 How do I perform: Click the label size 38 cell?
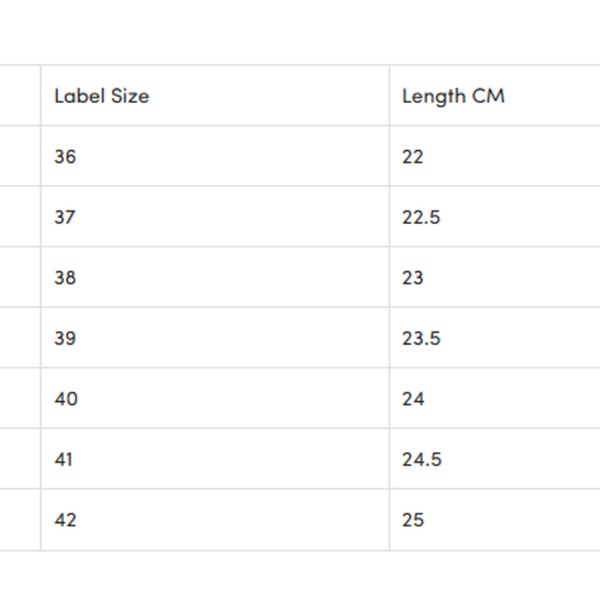pyautogui.click(x=65, y=278)
